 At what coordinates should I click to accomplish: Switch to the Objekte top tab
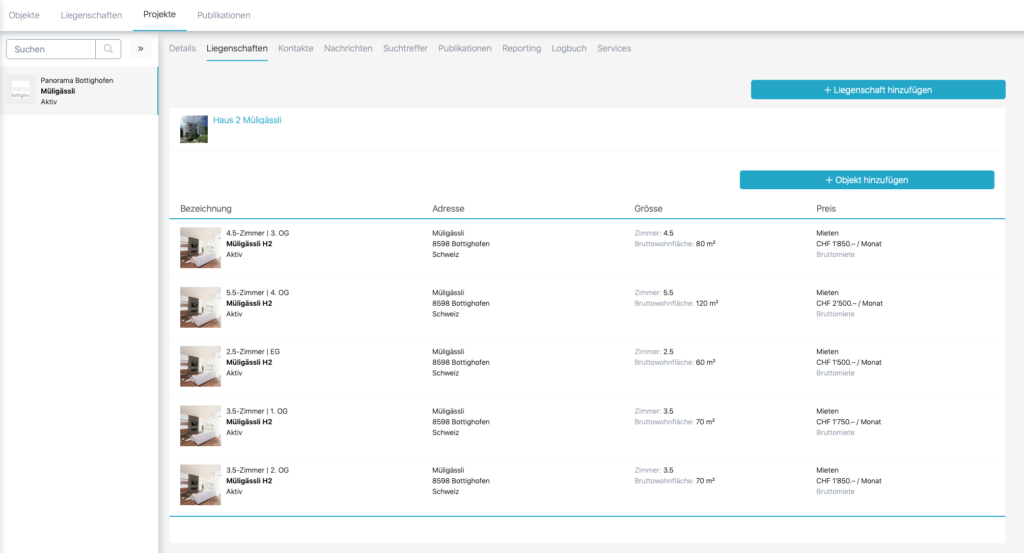pyautogui.click(x=24, y=15)
